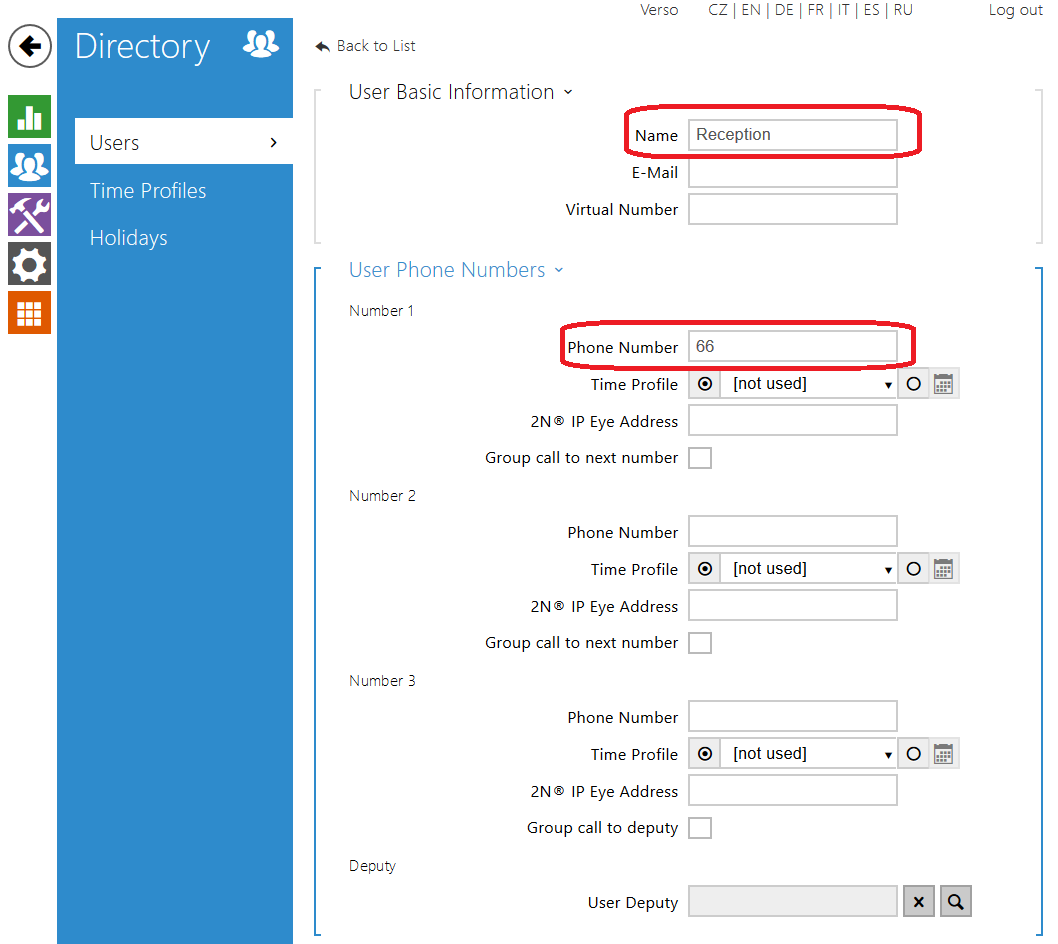
Task: Open the Hardware gear icon
Action: (29, 264)
